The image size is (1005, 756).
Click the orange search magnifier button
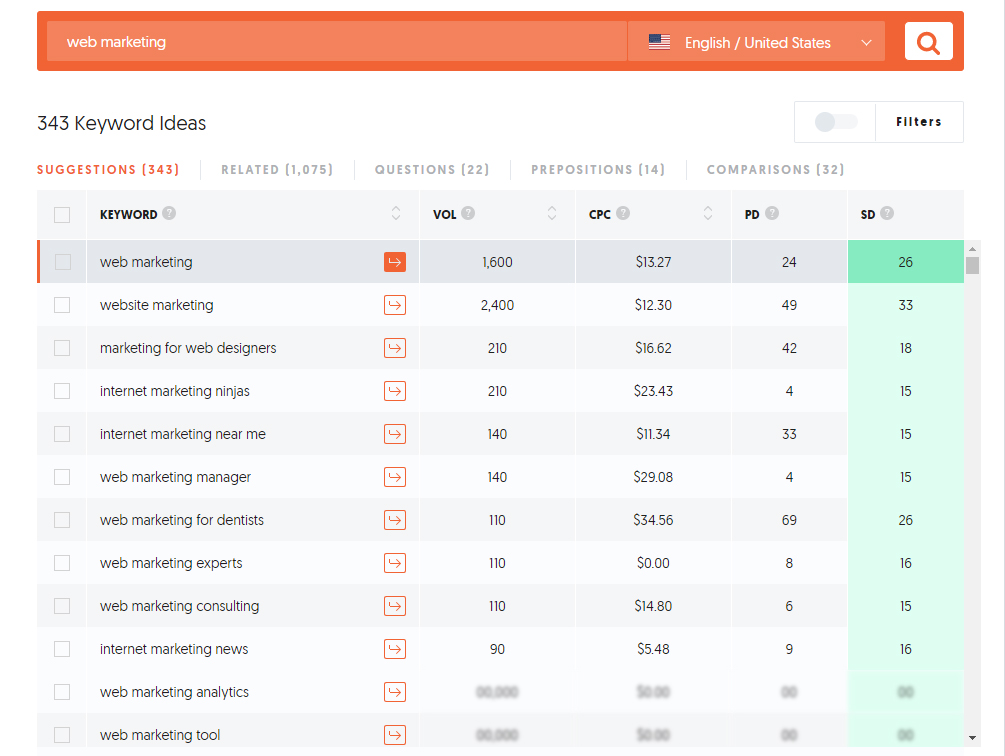[928, 42]
